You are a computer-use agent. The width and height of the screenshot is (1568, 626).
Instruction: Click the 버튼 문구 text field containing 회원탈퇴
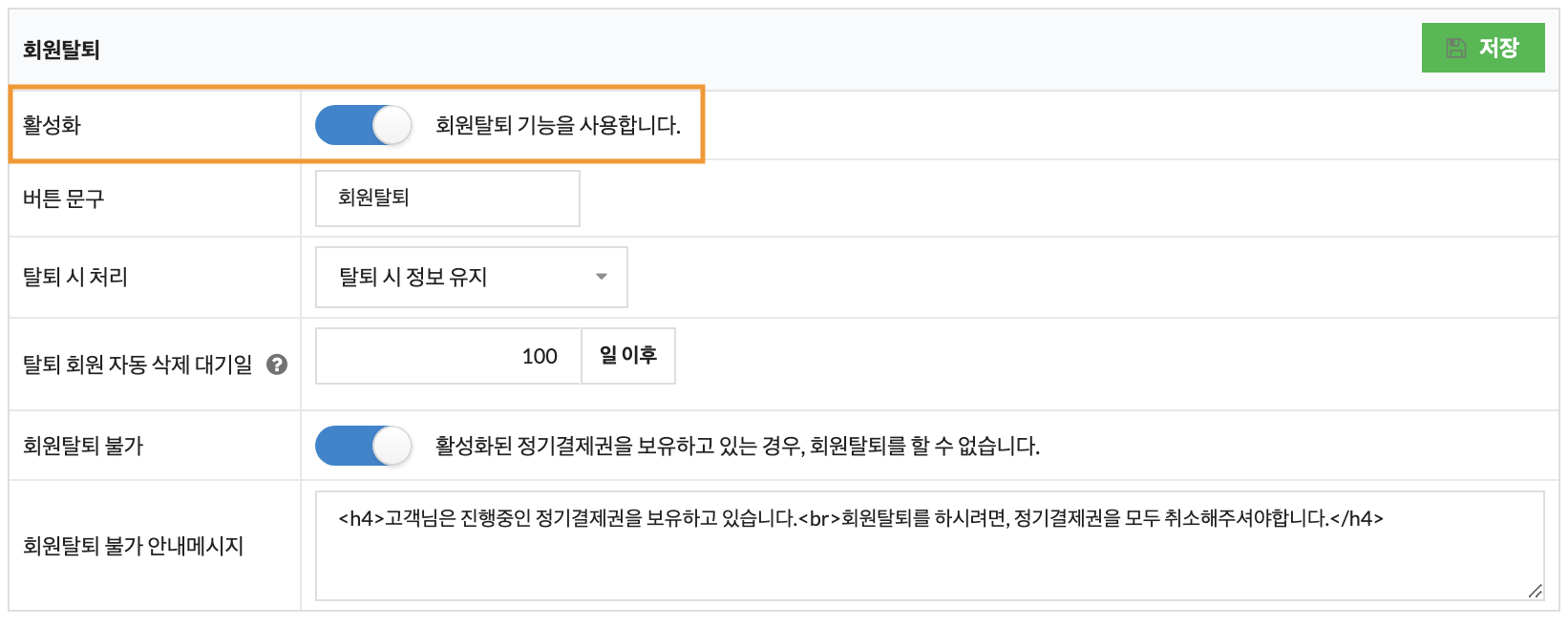point(447,198)
